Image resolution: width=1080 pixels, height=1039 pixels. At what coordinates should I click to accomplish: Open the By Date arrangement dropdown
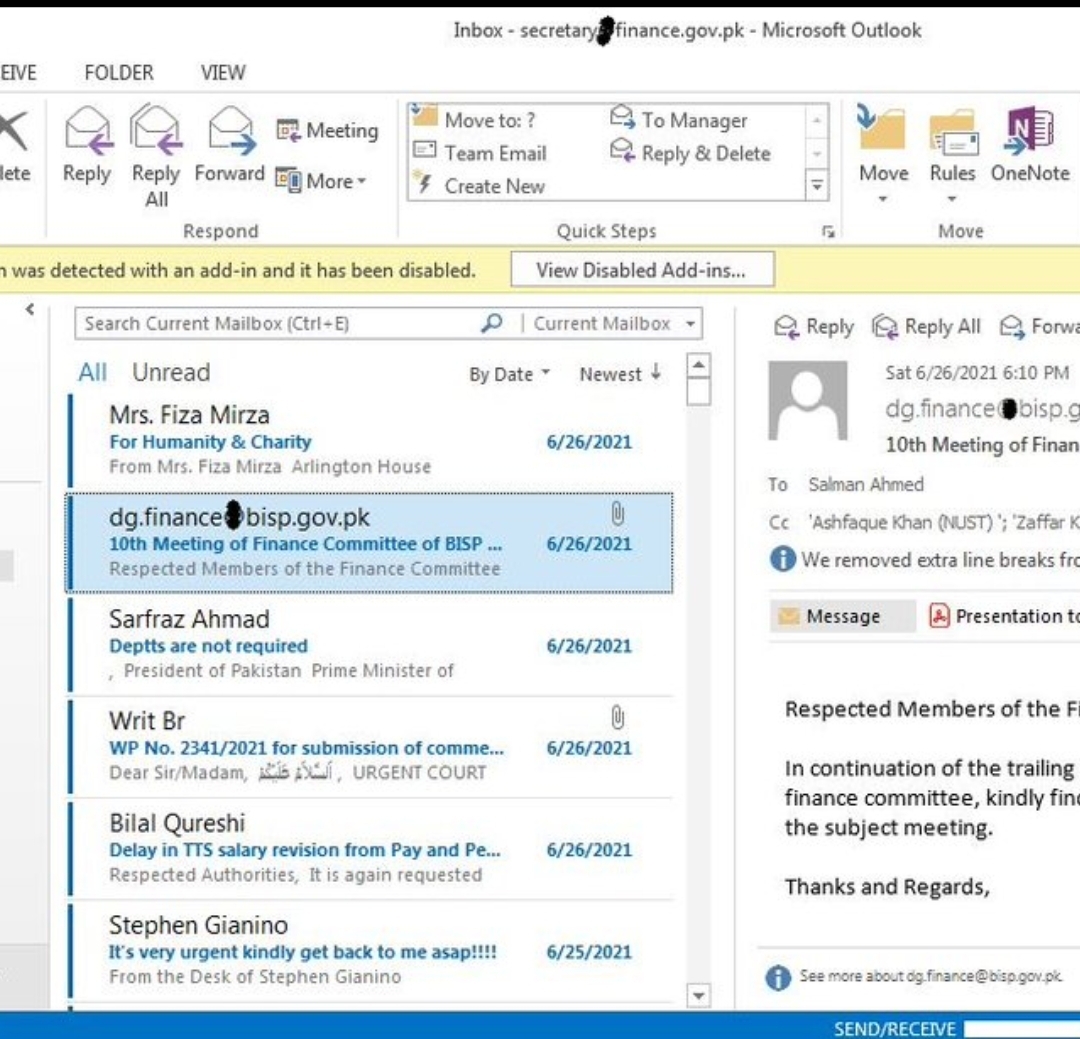point(510,374)
